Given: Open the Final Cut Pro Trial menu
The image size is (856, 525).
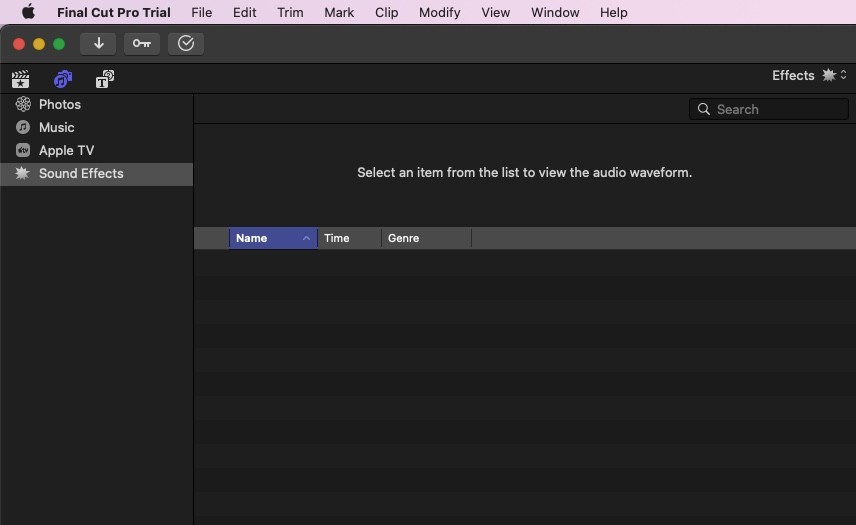Looking at the screenshot, I should 114,12.
